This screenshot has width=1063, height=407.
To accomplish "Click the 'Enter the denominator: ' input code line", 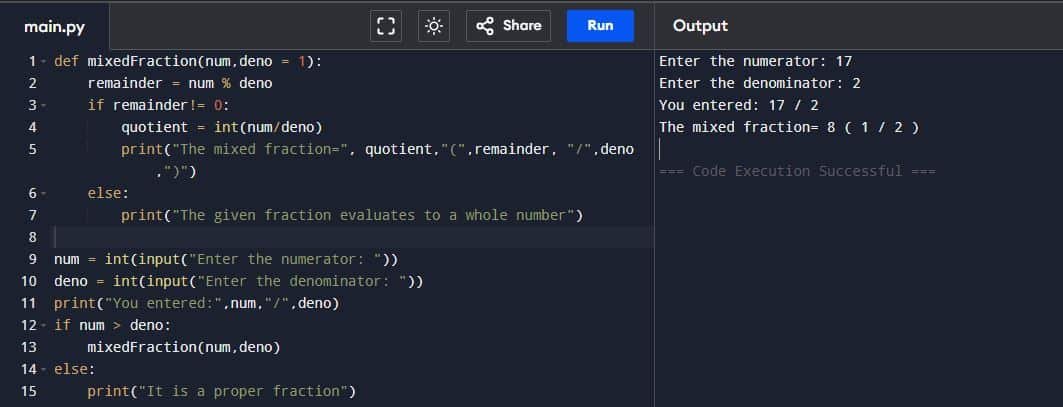I will pyautogui.click(x=239, y=282).
